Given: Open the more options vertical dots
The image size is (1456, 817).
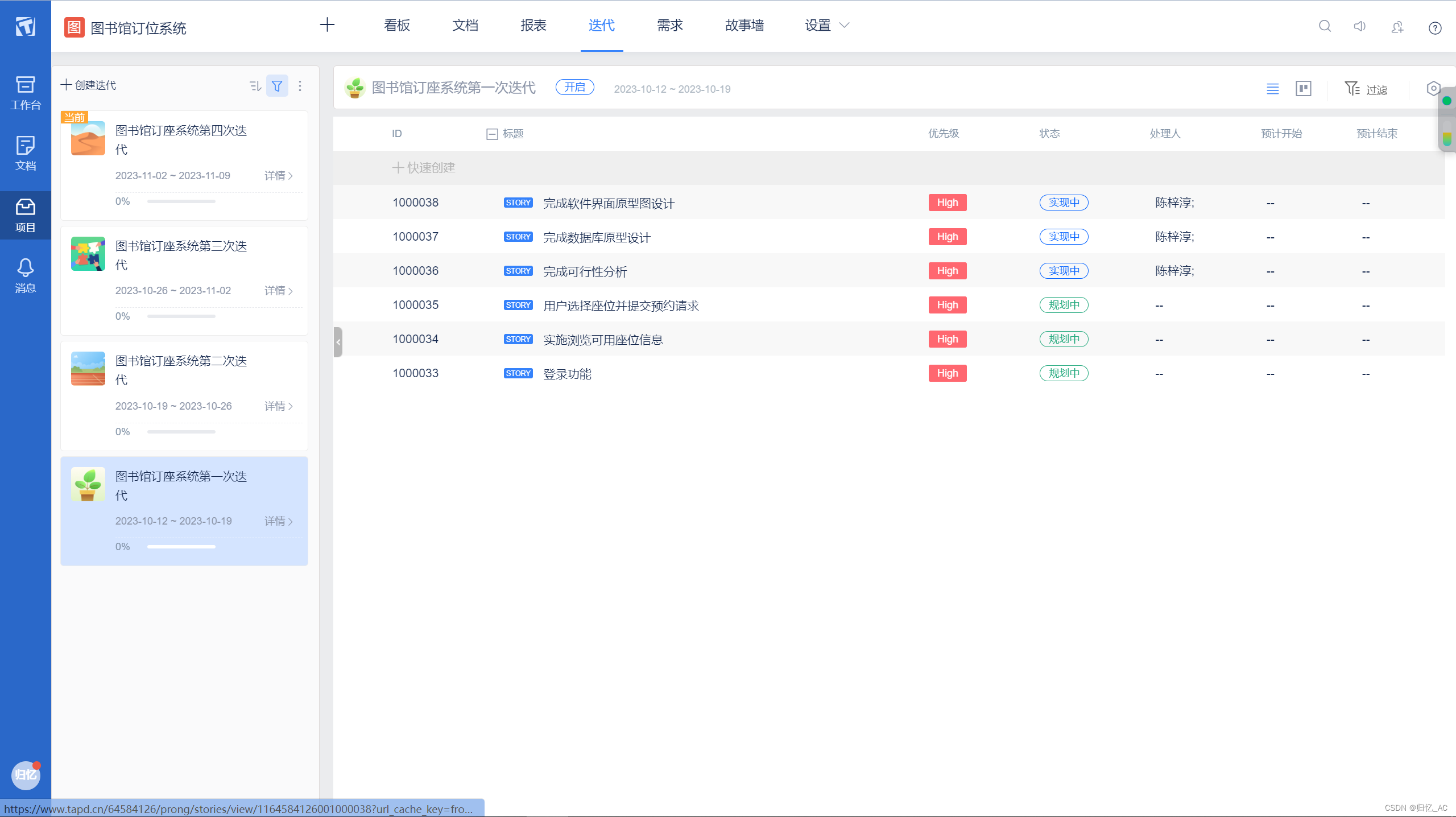Looking at the screenshot, I should 300,86.
